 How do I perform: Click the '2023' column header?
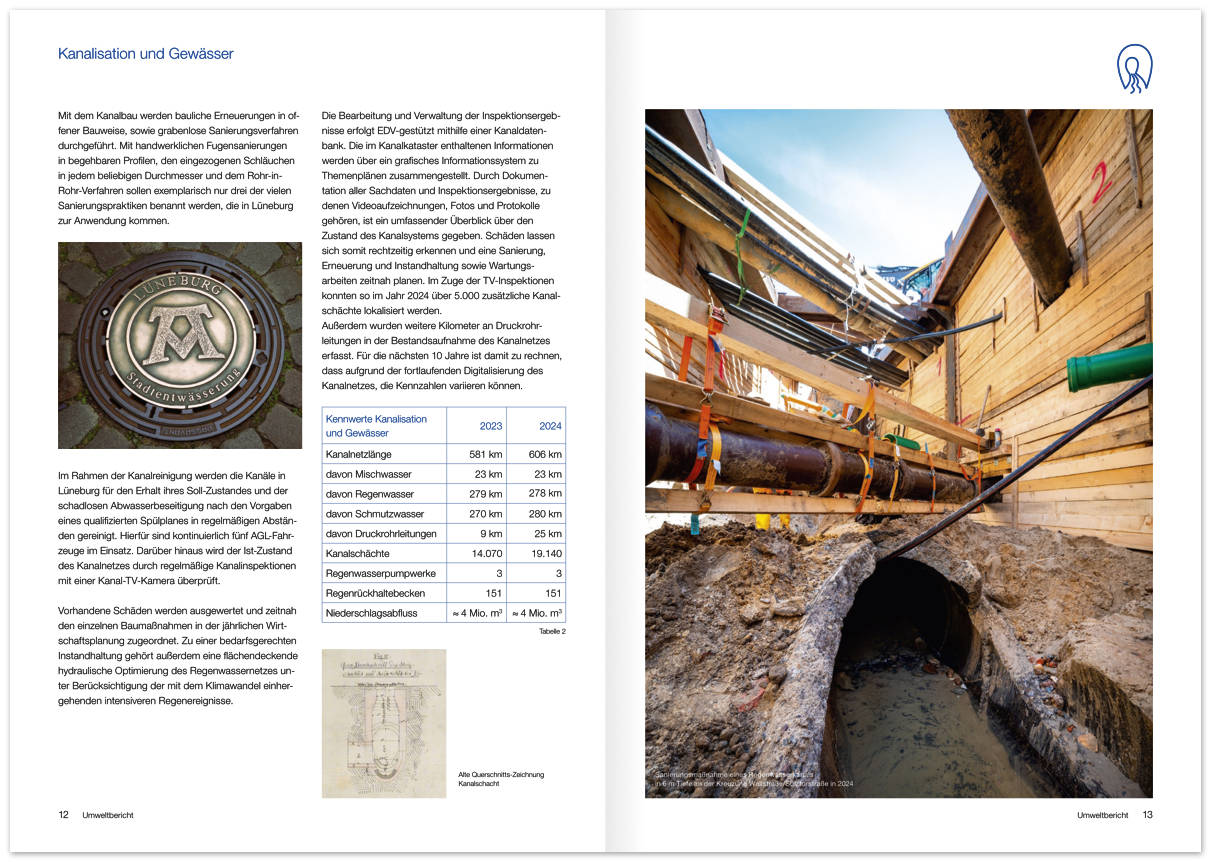(x=490, y=426)
